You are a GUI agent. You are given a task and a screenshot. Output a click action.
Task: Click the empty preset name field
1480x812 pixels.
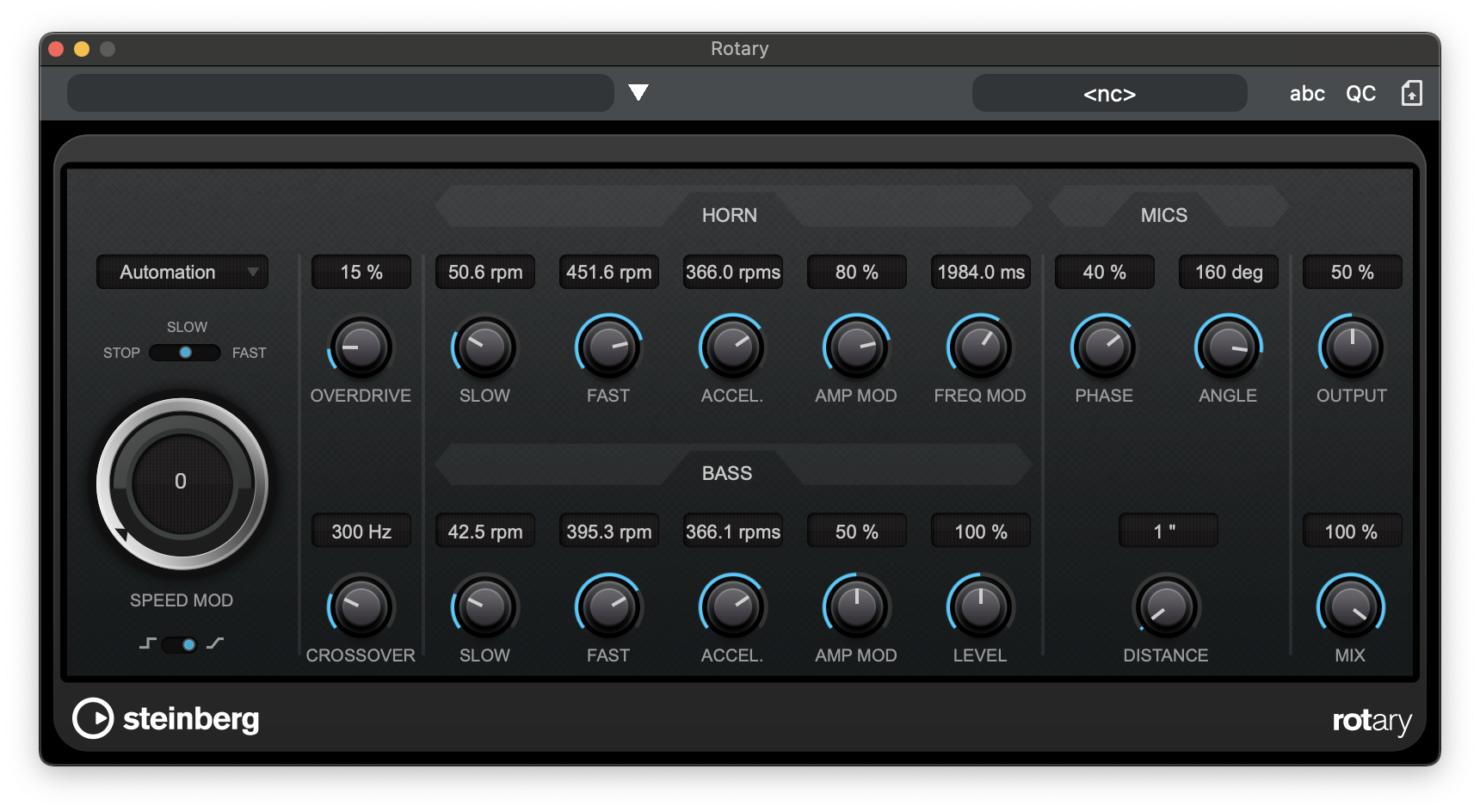tap(340, 93)
